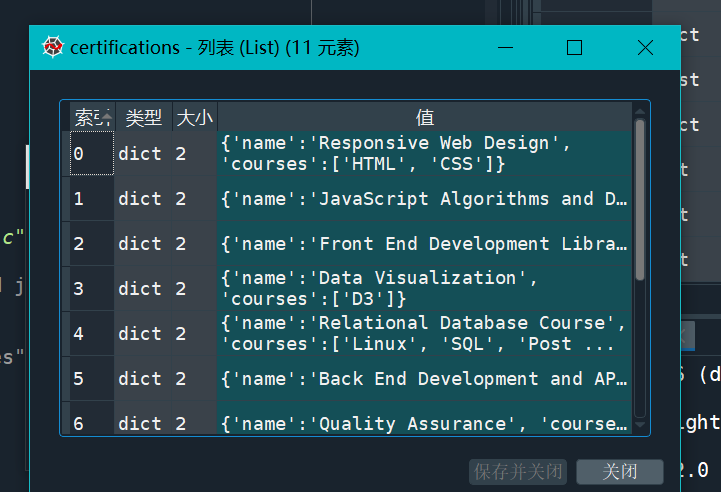Click the 保存并关闭 button

click(518, 471)
